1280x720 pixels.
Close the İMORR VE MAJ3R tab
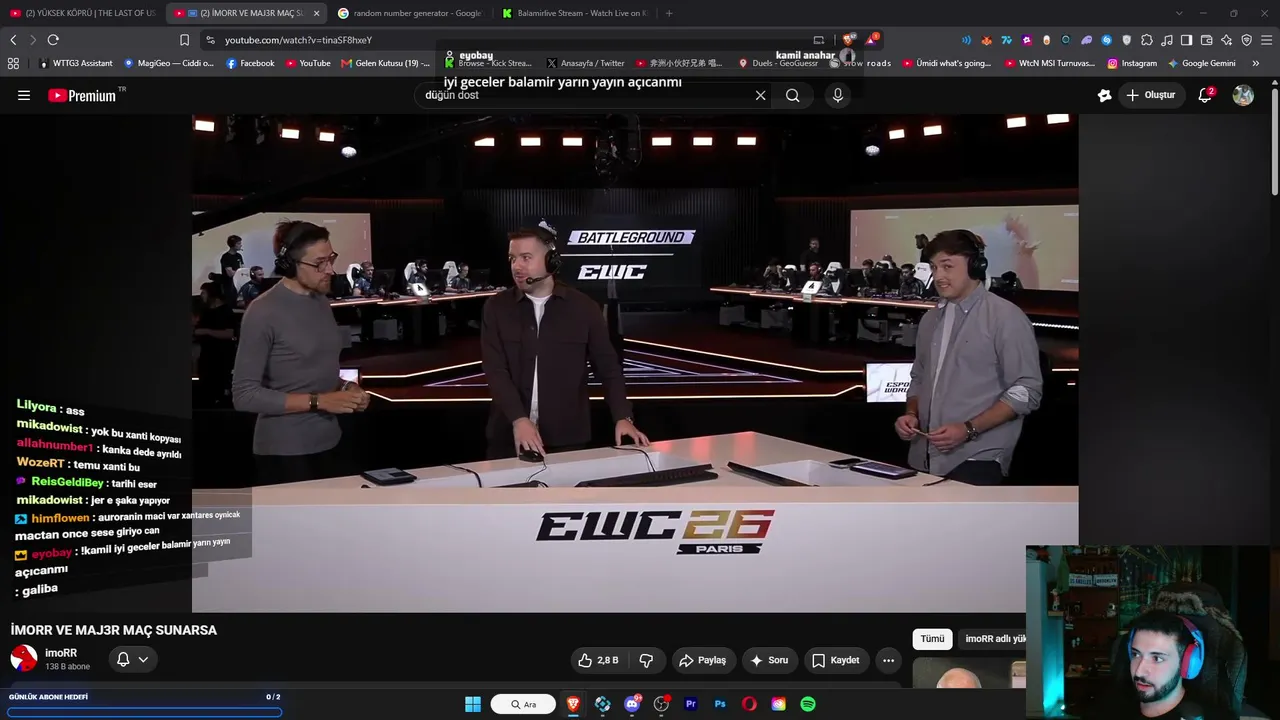click(x=316, y=13)
